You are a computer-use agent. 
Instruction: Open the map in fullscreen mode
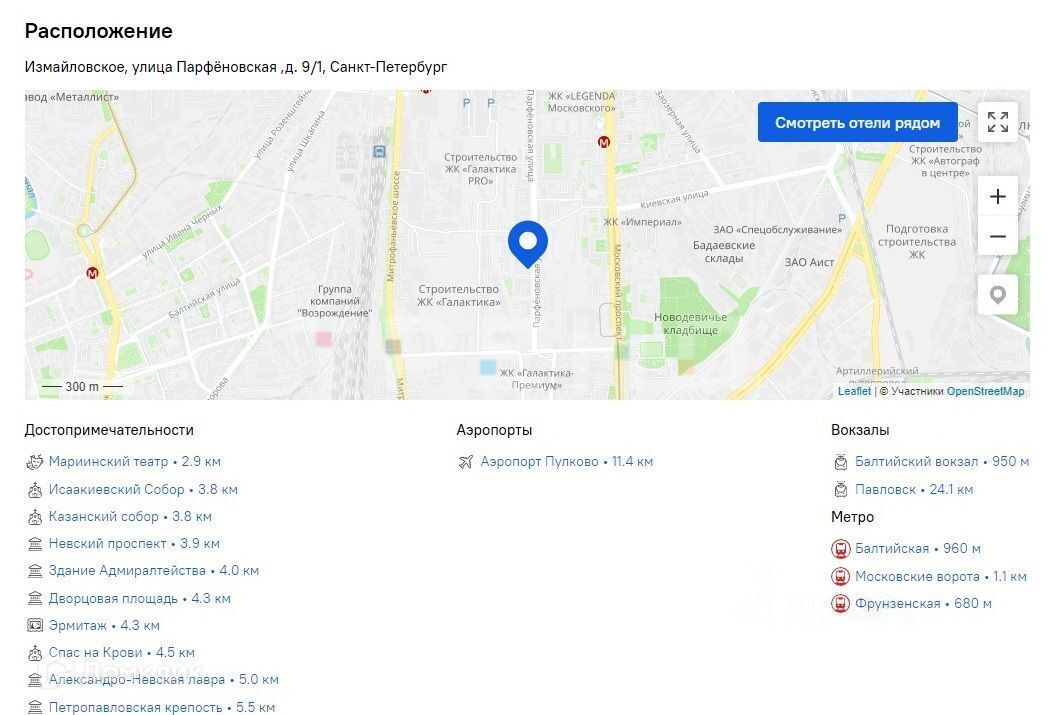coord(997,122)
